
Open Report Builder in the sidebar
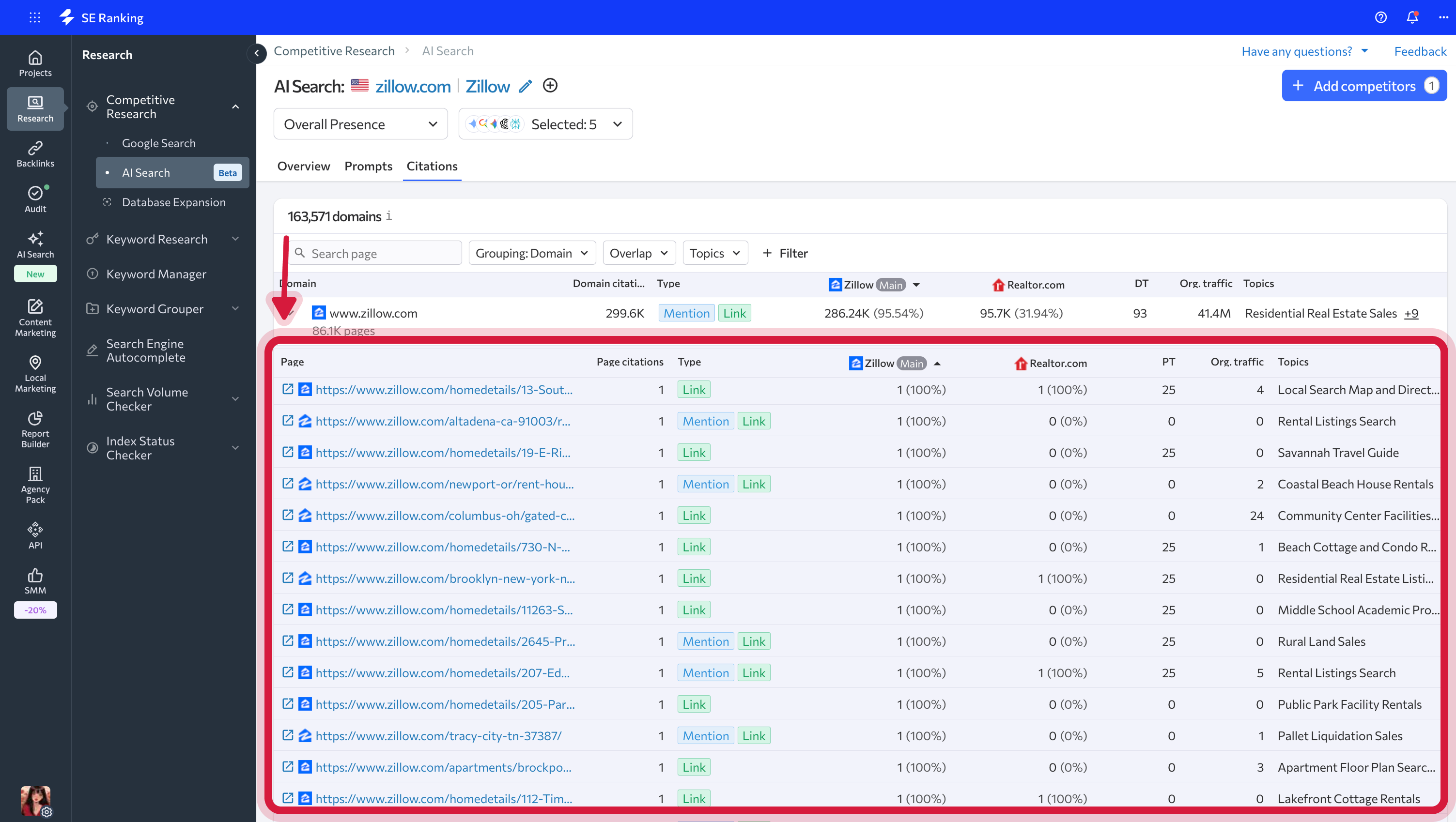tap(35, 429)
